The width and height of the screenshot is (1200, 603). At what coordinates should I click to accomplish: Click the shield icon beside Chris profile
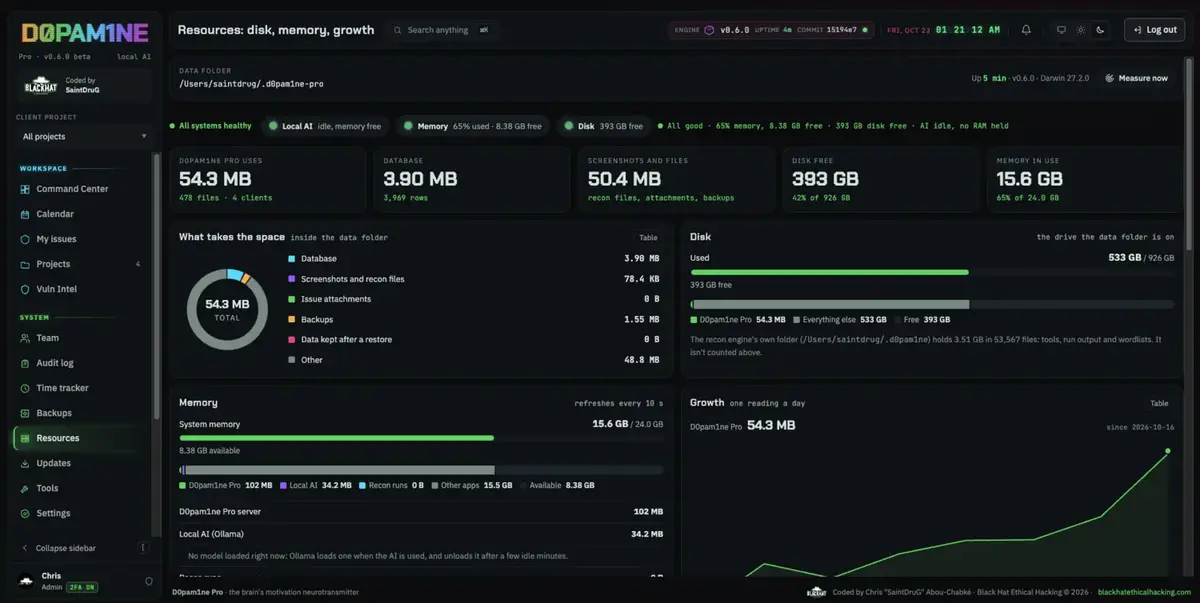coord(149,581)
